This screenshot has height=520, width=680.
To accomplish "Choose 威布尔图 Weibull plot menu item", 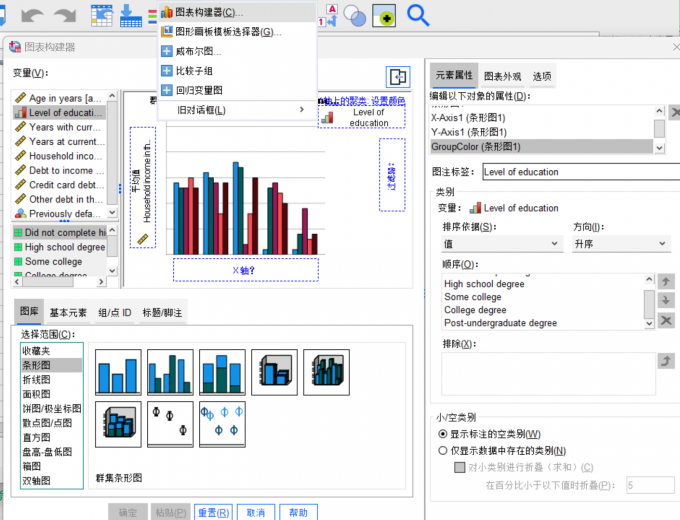I will pyautogui.click(x=238, y=51).
